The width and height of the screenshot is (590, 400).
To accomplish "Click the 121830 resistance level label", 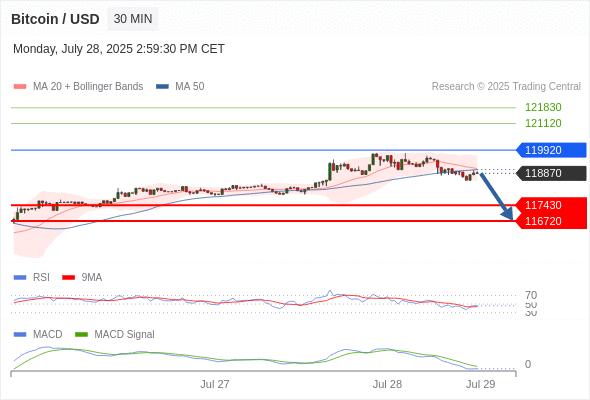I will (543, 107).
